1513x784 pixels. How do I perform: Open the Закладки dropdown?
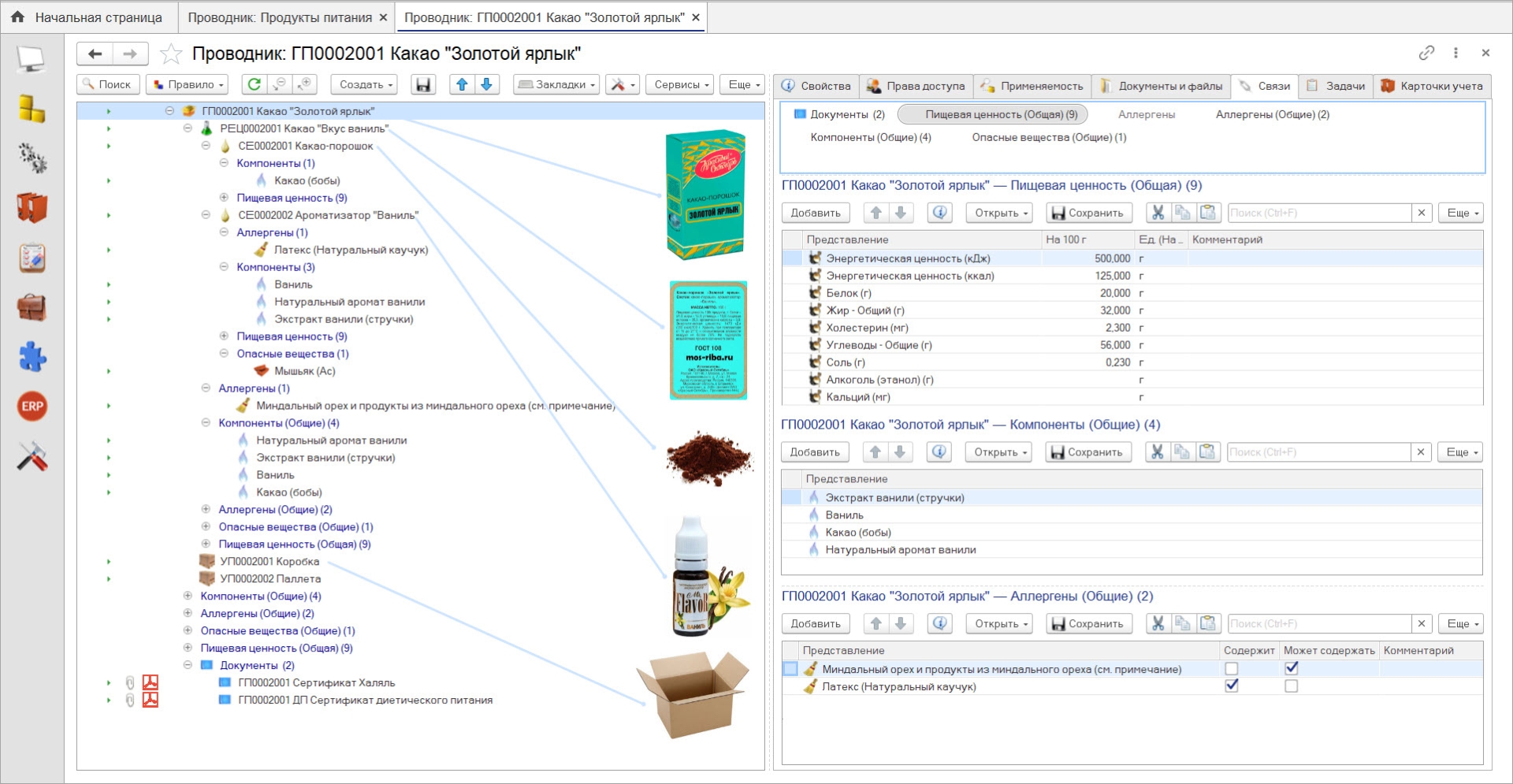[556, 84]
